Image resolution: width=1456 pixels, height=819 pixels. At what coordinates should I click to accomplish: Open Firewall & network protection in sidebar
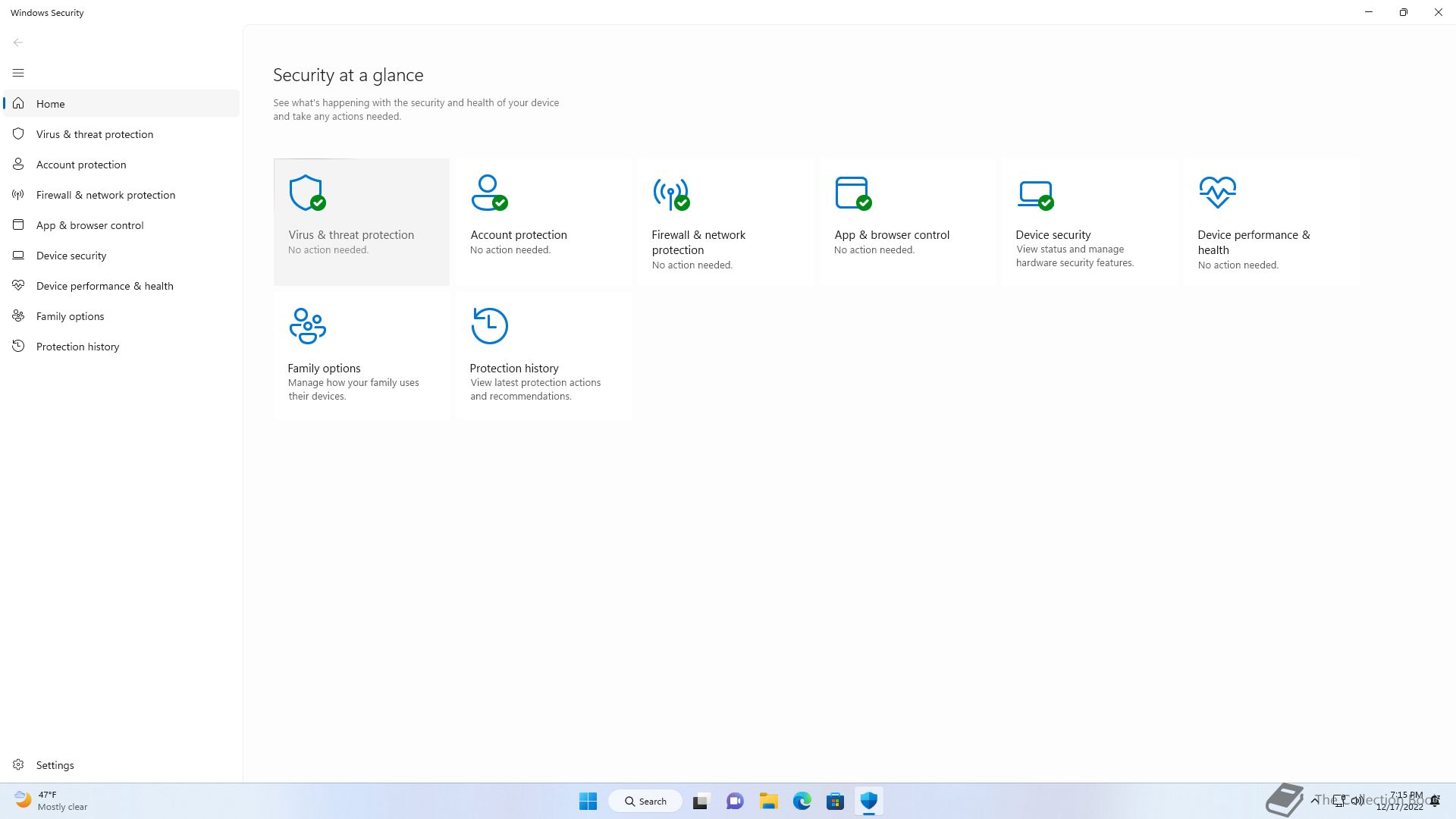(x=121, y=195)
